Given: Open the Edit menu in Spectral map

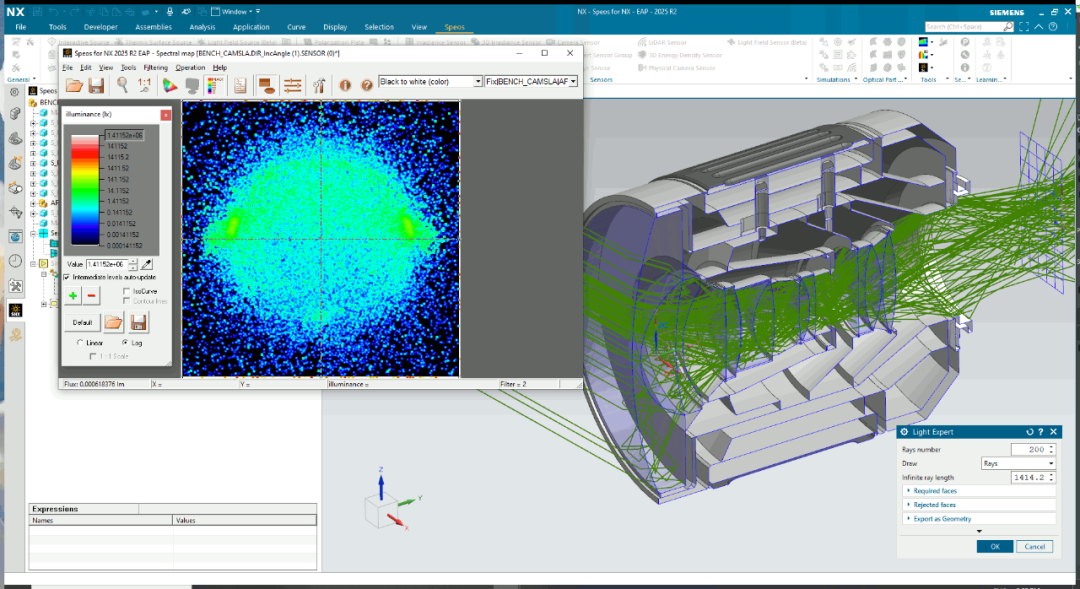Looking at the screenshot, I should [x=85, y=68].
